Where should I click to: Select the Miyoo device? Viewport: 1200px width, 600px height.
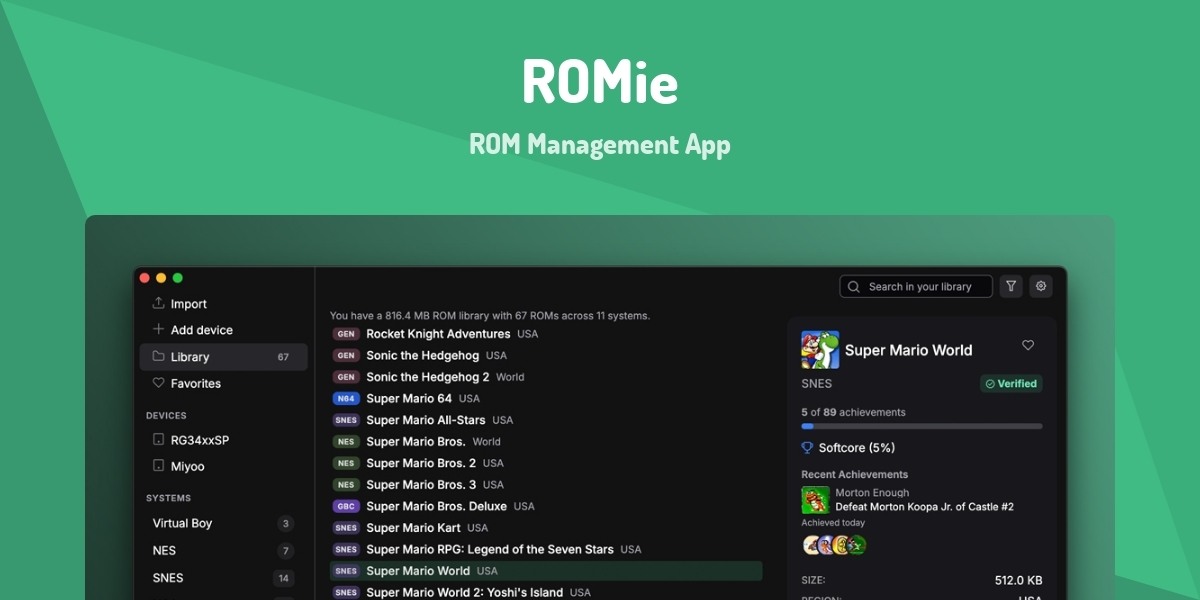point(224,466)
